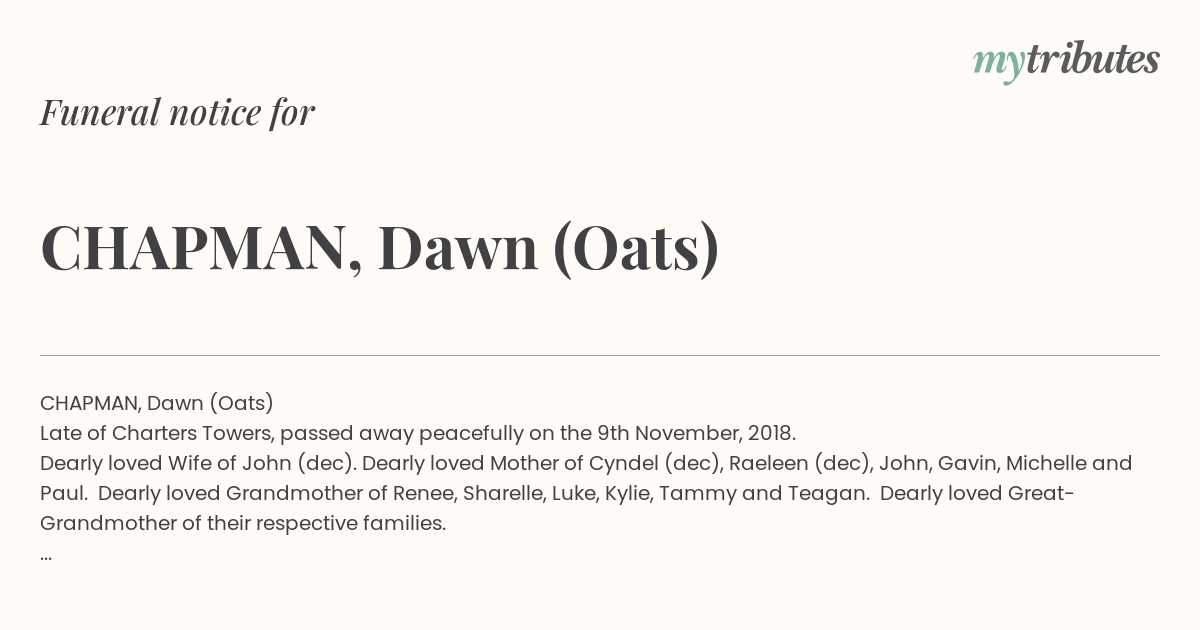
Task: Expand the truncated notice via the ellipsis
Action: [x=46, y=556]
